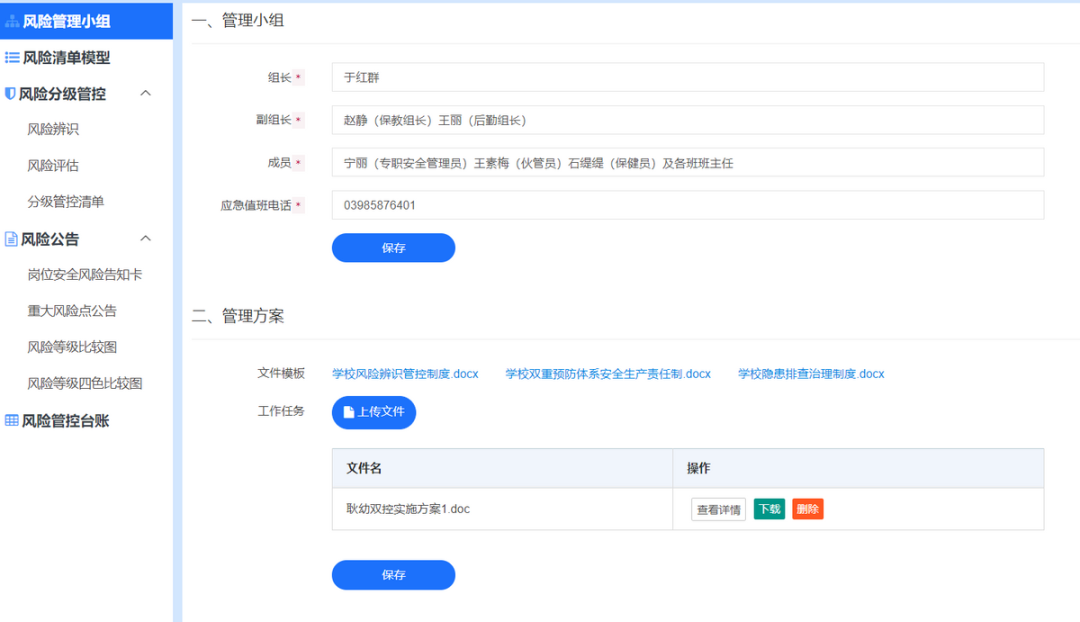Viewport: 1080px width, 622px height.
Task: Select the 风险管理小组 chart icon in sidebar
Action: 12,20
